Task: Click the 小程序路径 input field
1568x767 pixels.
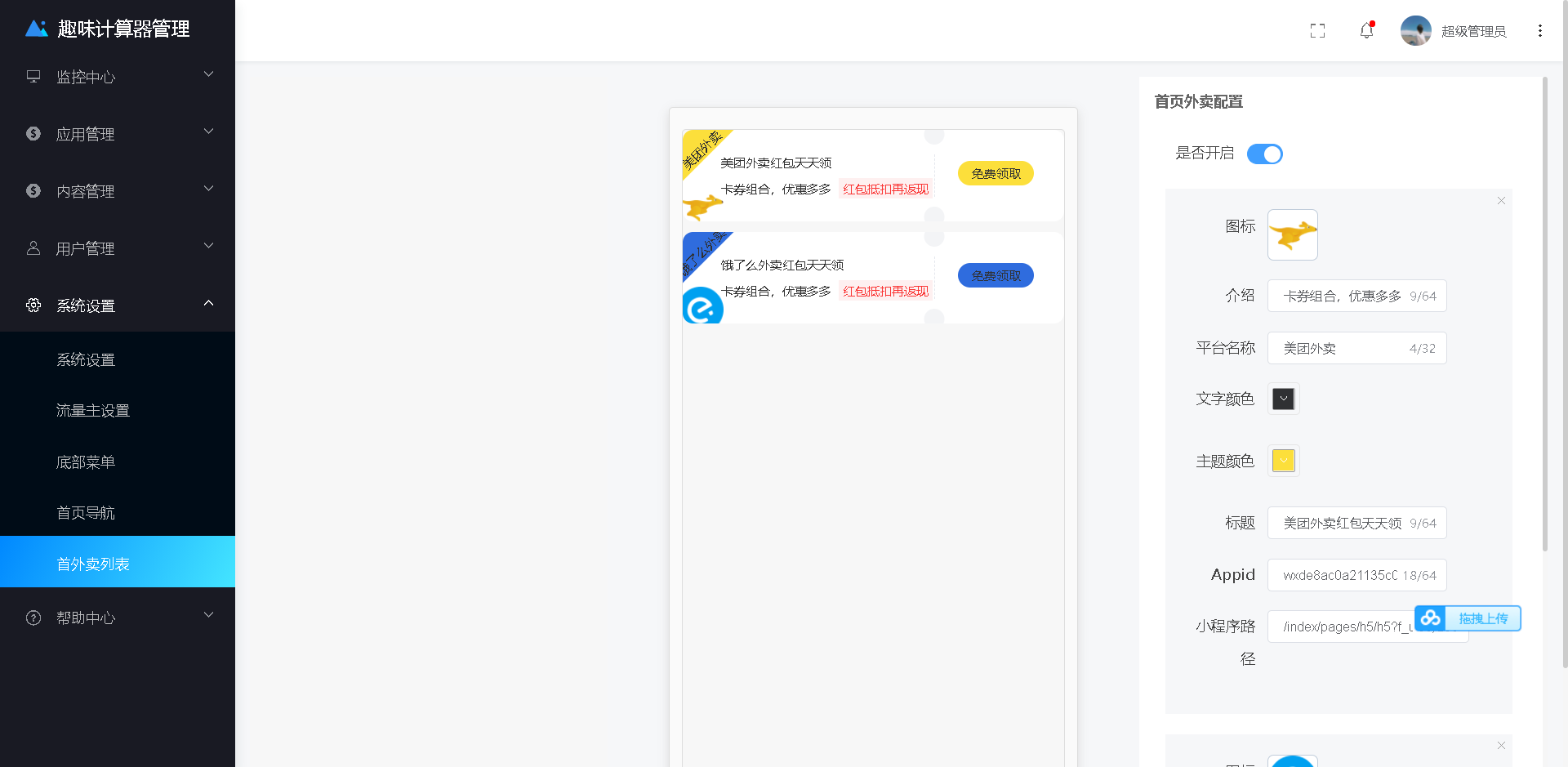Action: coord(1368,627)
